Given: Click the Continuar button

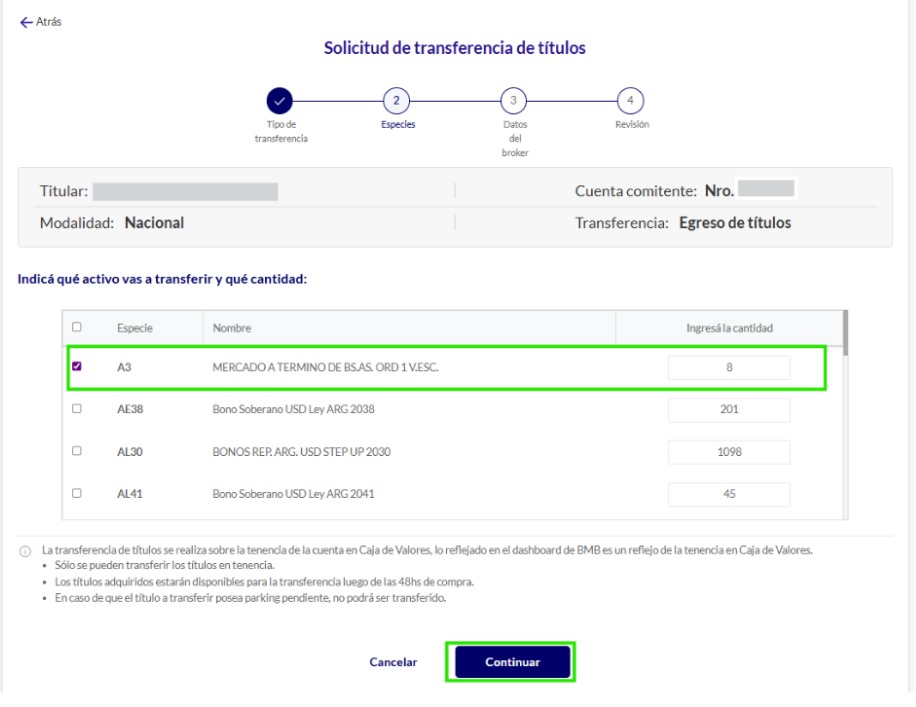Looking at the screenshot, I should tap(512, 662).
